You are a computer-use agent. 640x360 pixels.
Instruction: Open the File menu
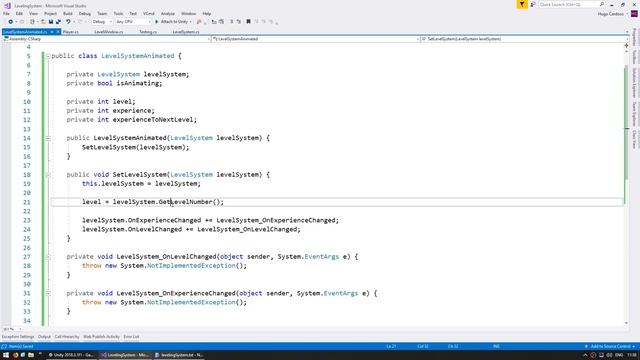coord(6,13)
